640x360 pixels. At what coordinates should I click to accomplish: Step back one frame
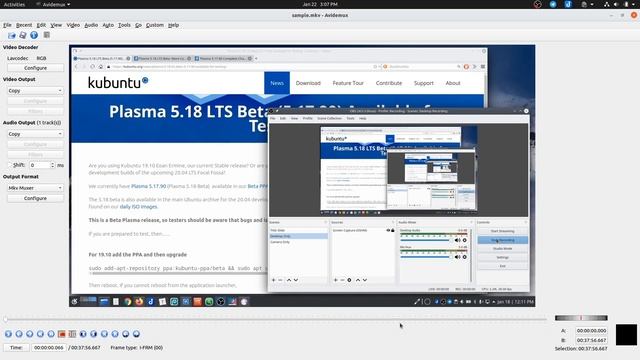pyautogui.click(x=19, y=334)
